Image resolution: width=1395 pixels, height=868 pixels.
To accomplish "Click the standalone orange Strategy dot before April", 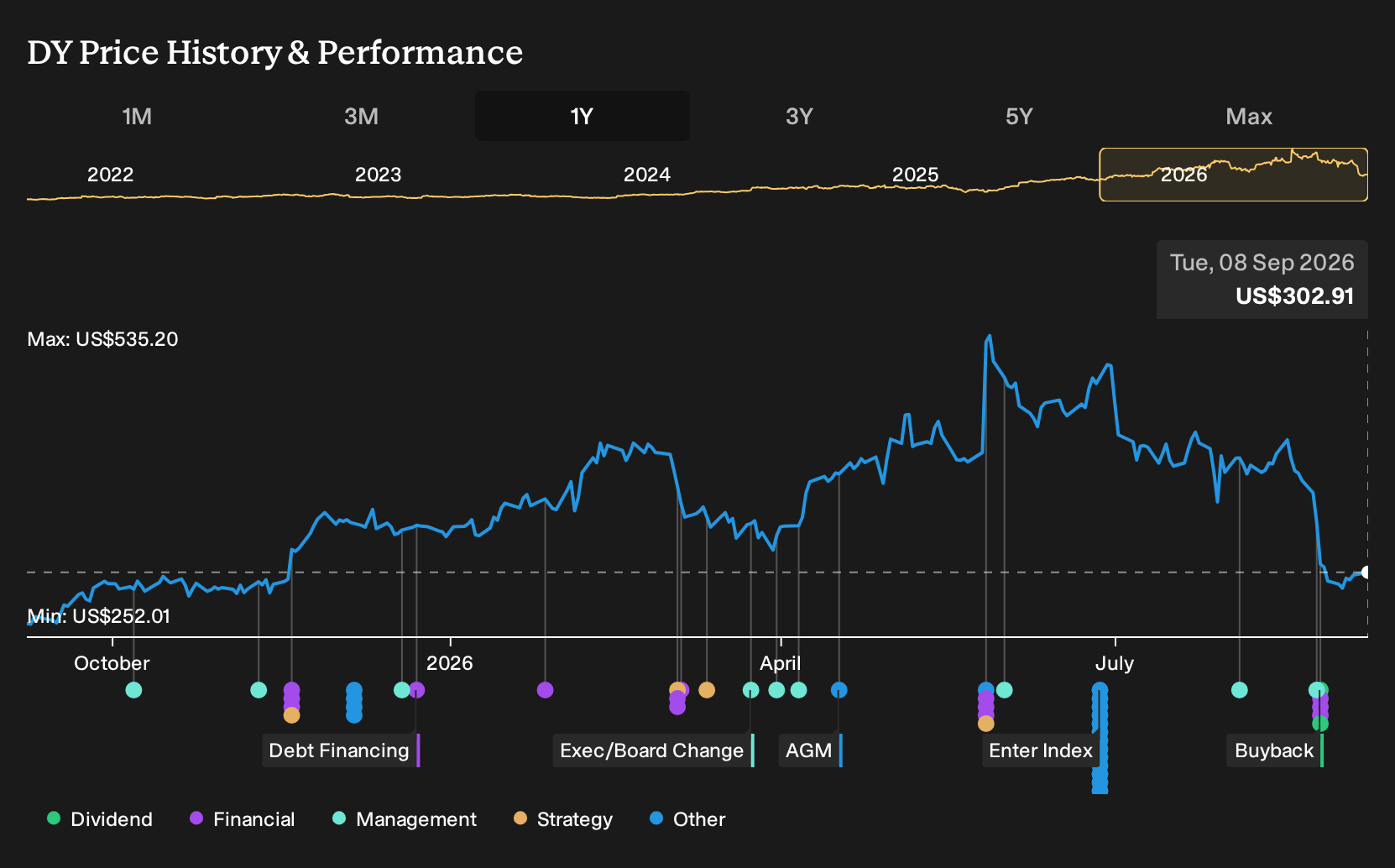I will pos(707,690).
